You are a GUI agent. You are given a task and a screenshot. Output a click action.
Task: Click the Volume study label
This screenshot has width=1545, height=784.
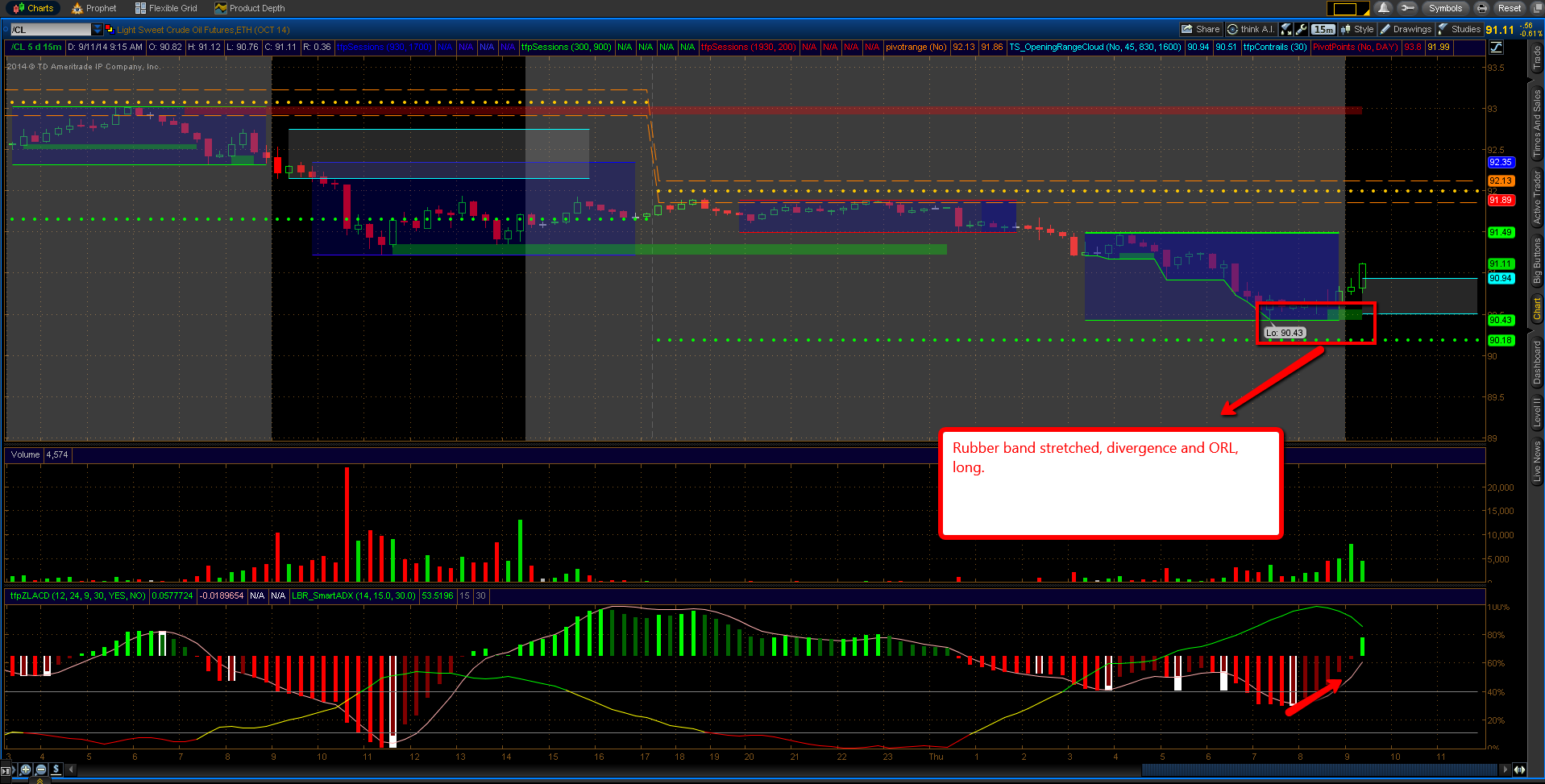[25, 454]
